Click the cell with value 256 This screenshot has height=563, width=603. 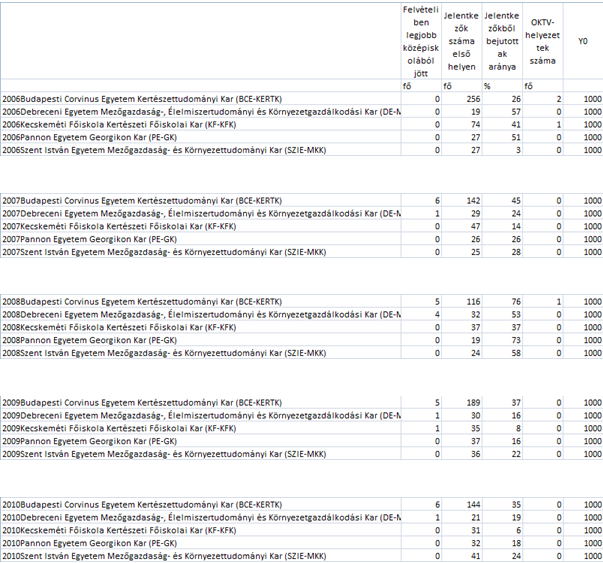pos(461,99)
